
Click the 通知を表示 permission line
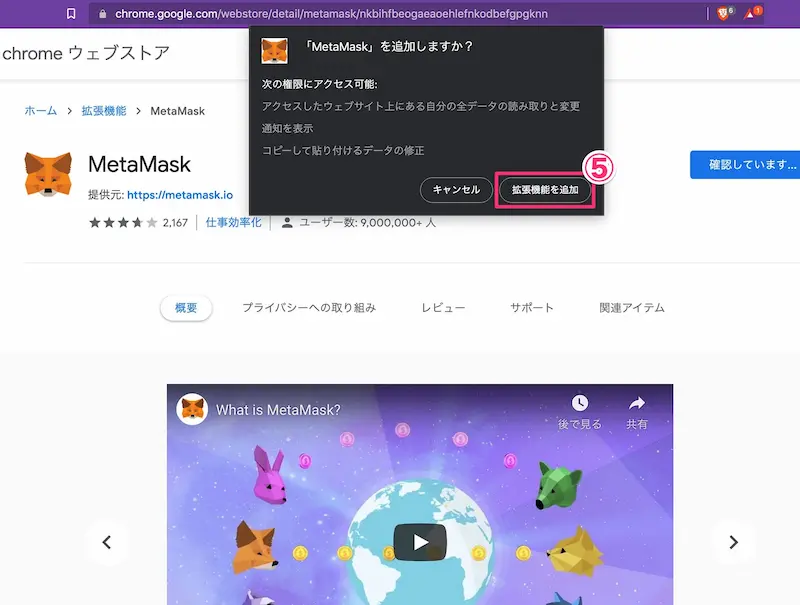point(287,128)
